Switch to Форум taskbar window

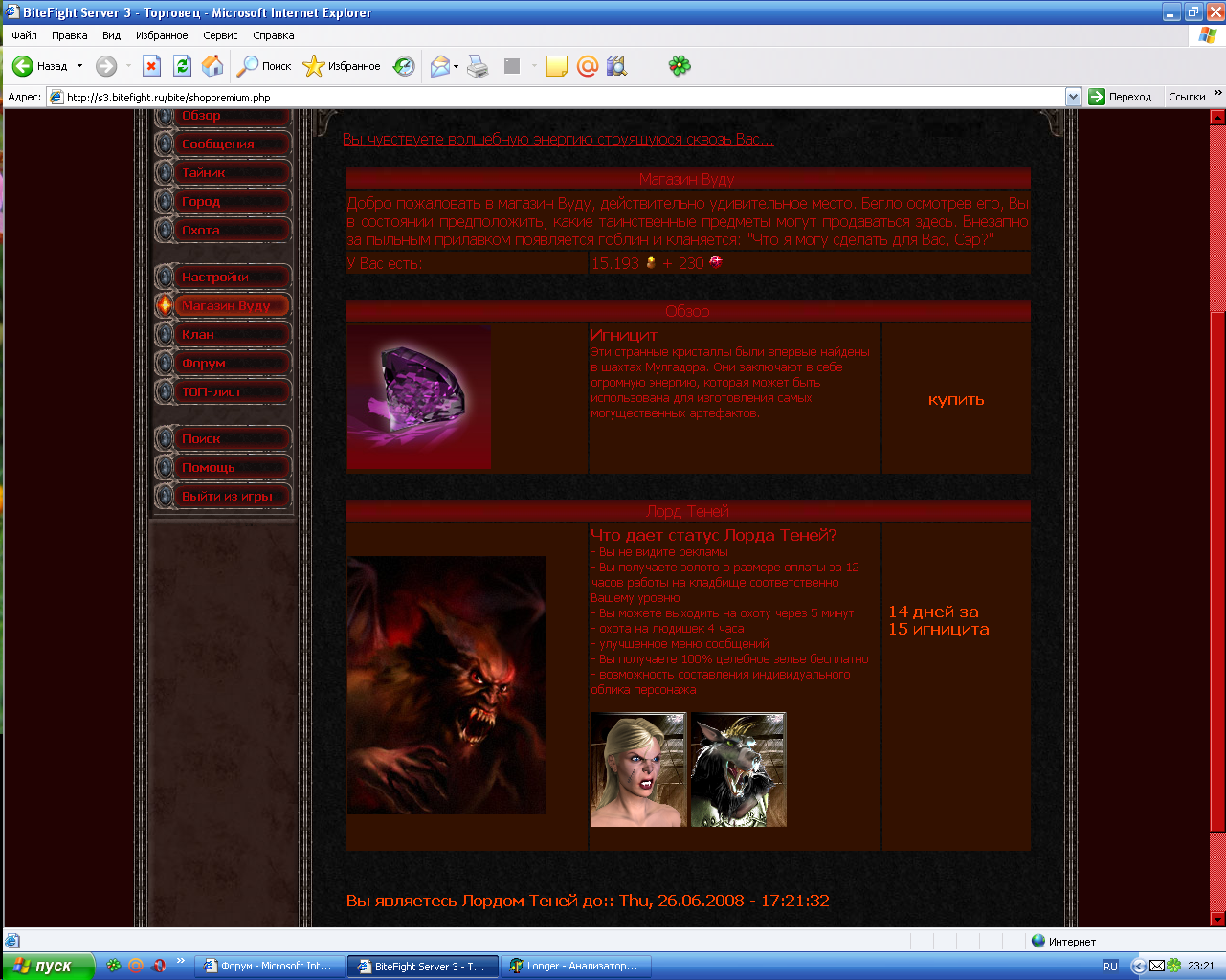coord(268,966)
